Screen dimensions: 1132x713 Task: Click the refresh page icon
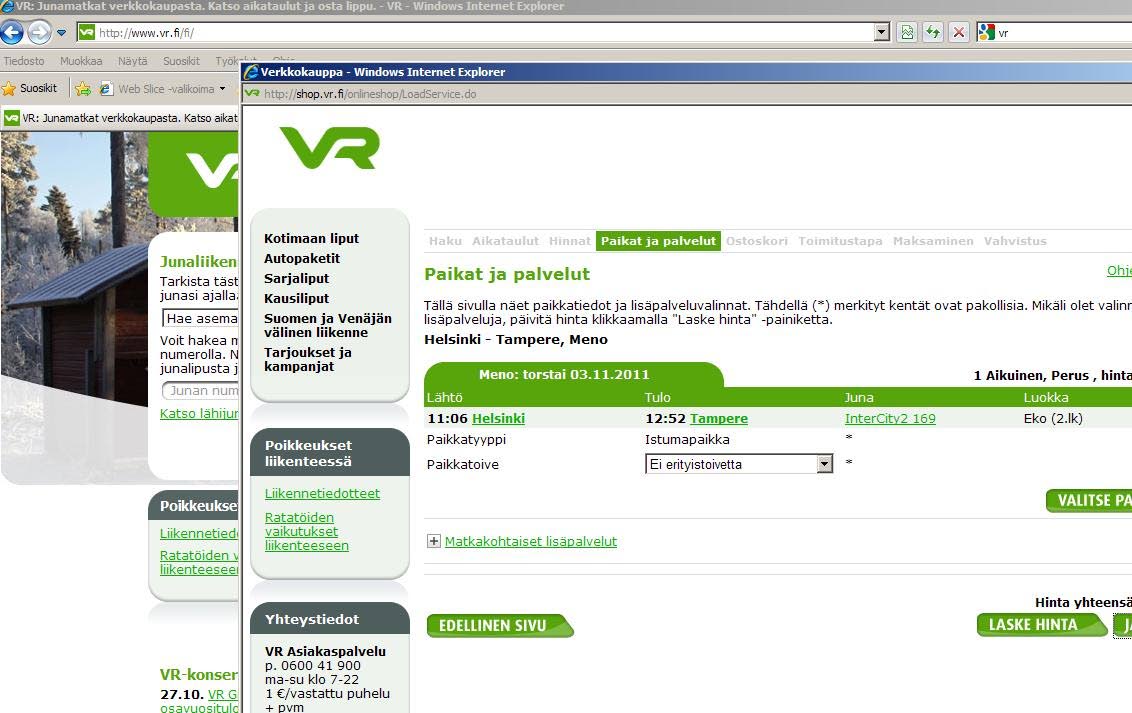pos(933,32)
